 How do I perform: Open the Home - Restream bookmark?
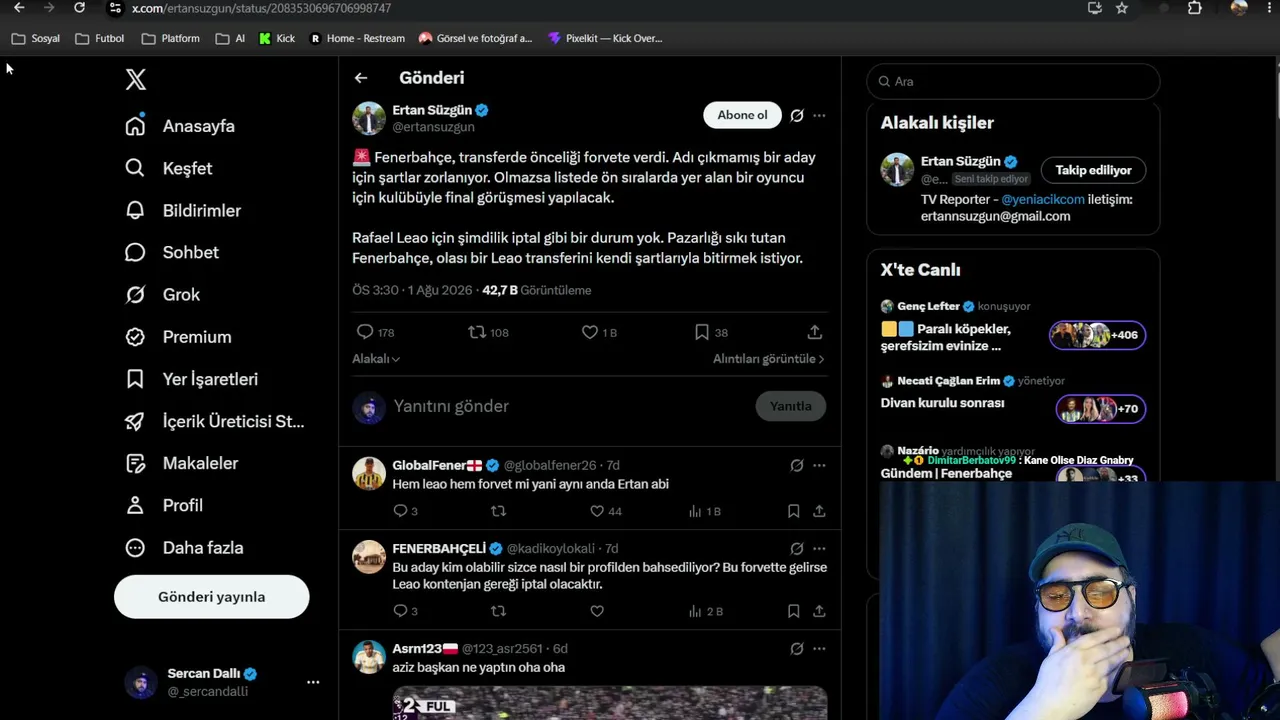pos(357,38)
